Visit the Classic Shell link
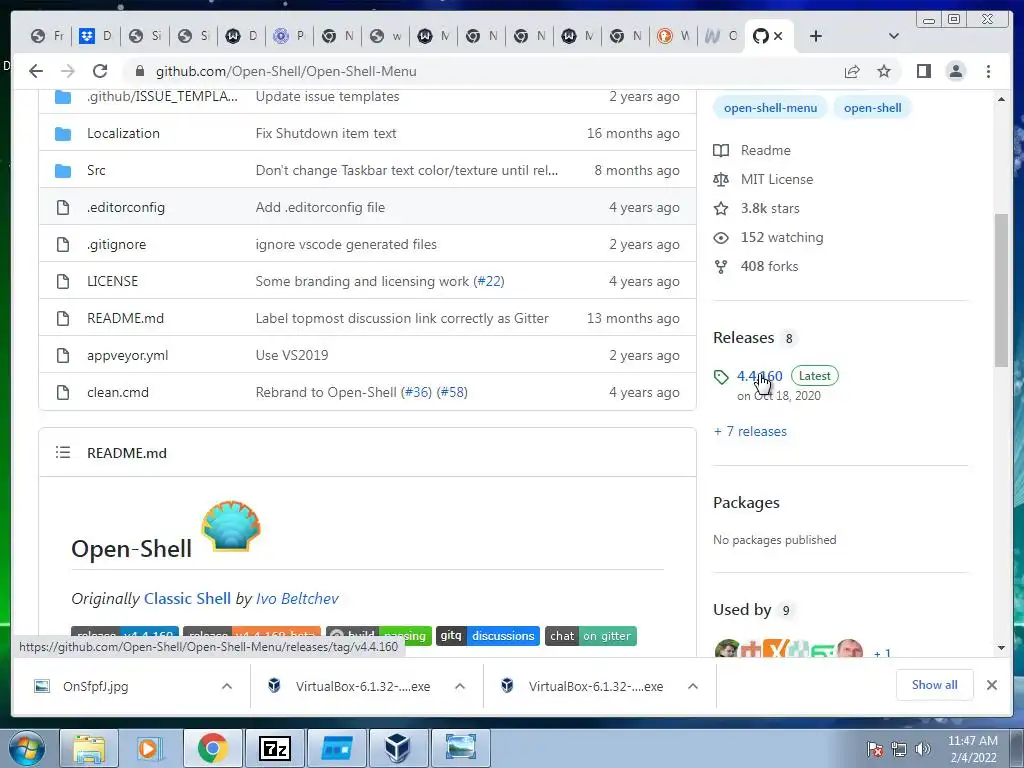The height and width of the screenshot is (768, 1024). [x=187, y=598]
